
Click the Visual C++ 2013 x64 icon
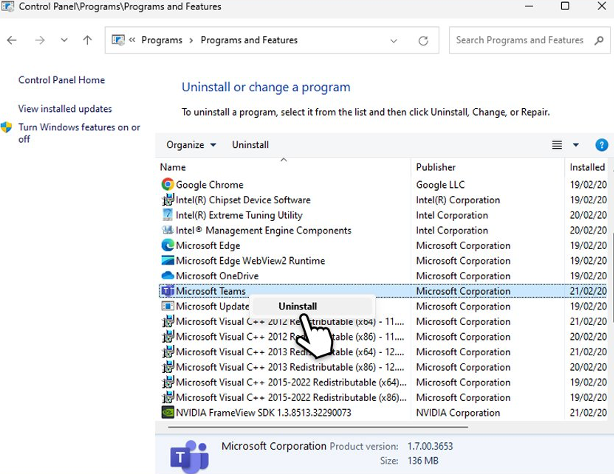168,352
